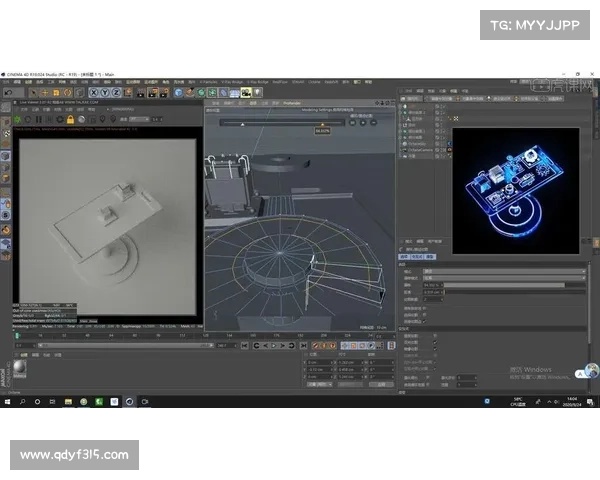Start Octane Live Viewer render gear

pyautogui.click(x=18, y=119)
